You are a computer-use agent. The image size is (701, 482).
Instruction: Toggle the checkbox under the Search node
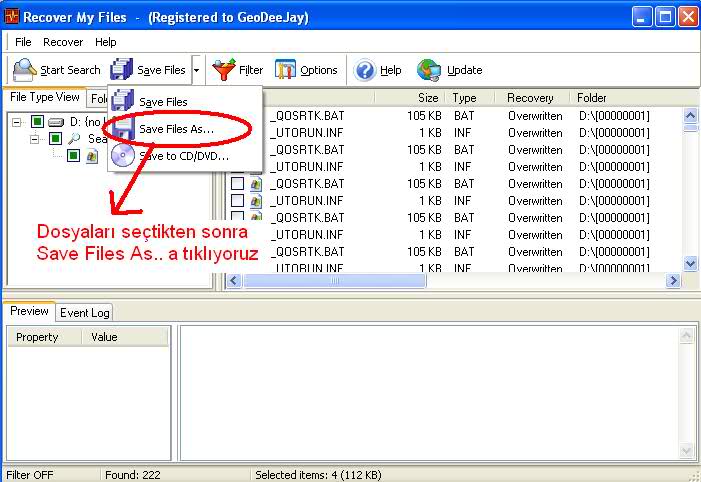point(75,156)
